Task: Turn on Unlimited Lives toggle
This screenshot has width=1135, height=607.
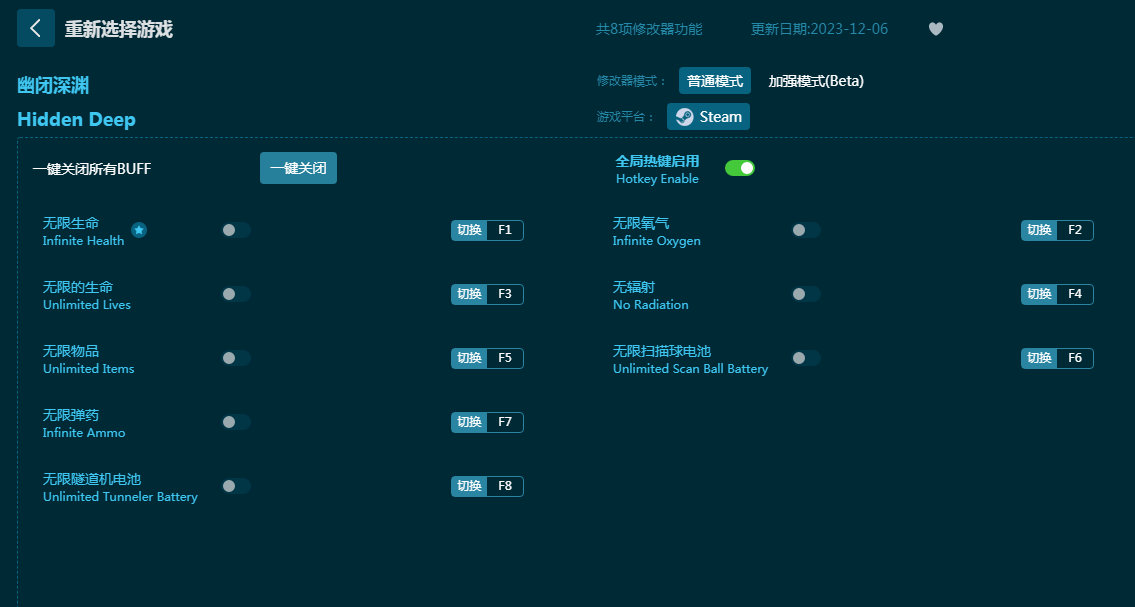Action: tap(236, 294)
